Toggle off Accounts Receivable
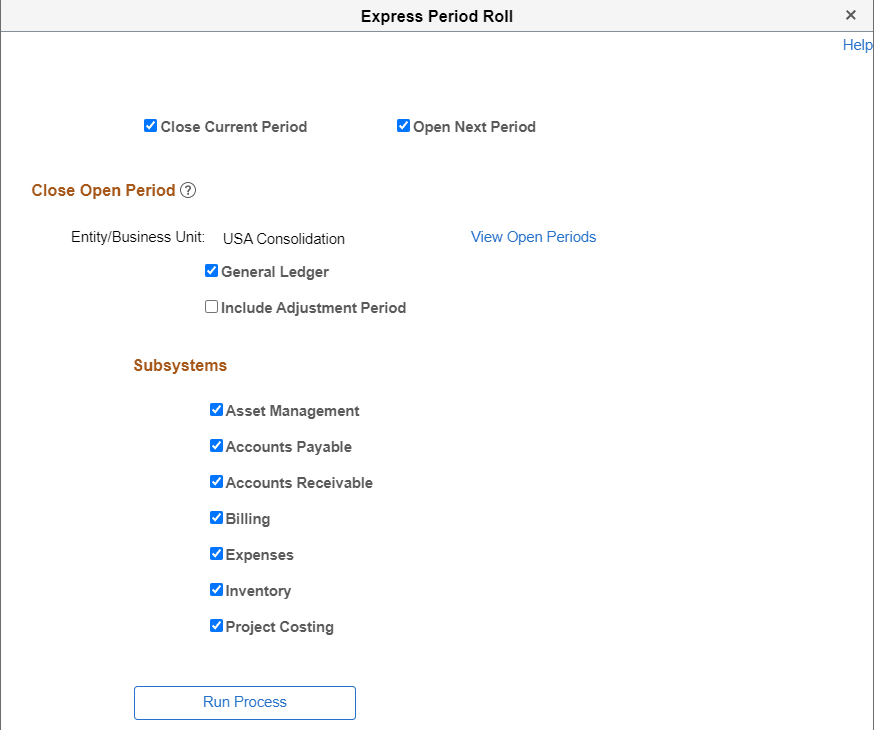This screenshot has width=874, height=730. point(216,481)
